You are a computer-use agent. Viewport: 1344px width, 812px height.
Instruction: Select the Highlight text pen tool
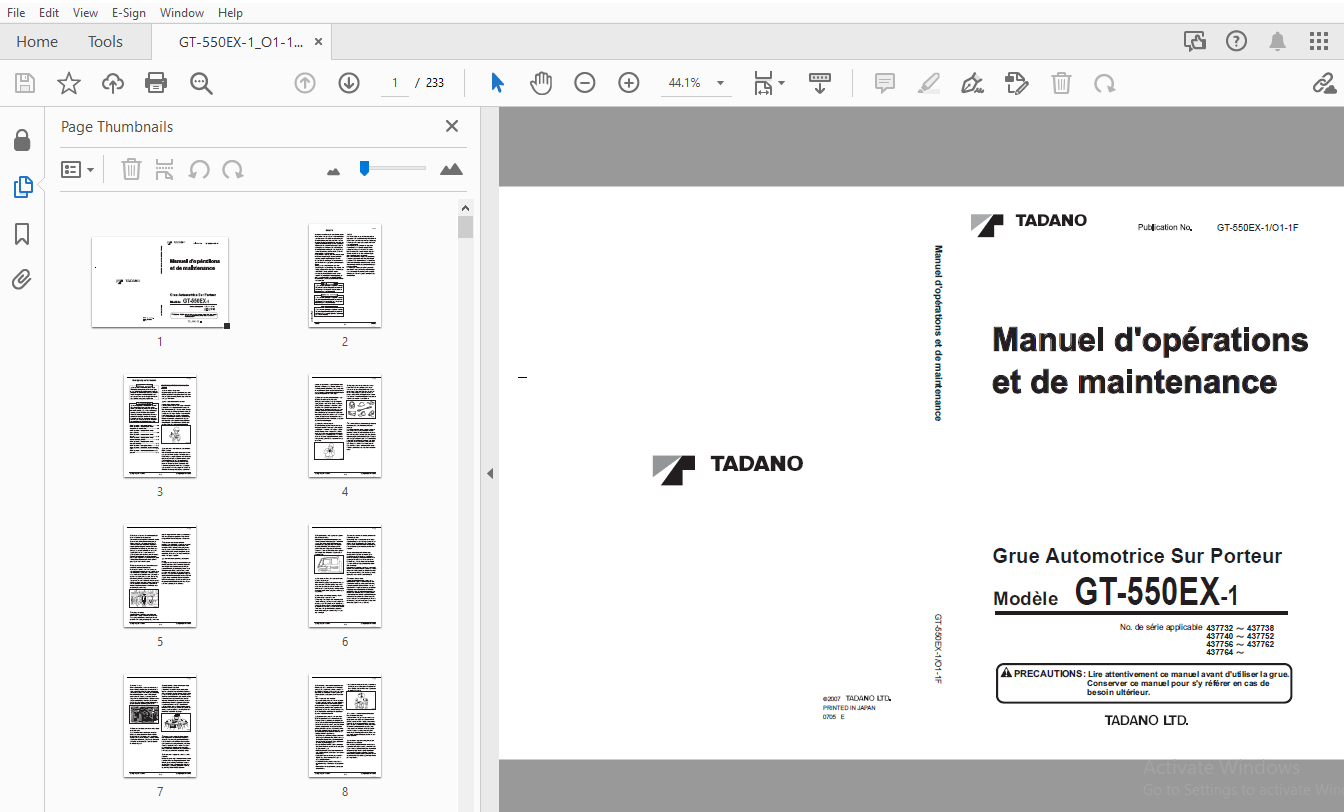(929, 83)
